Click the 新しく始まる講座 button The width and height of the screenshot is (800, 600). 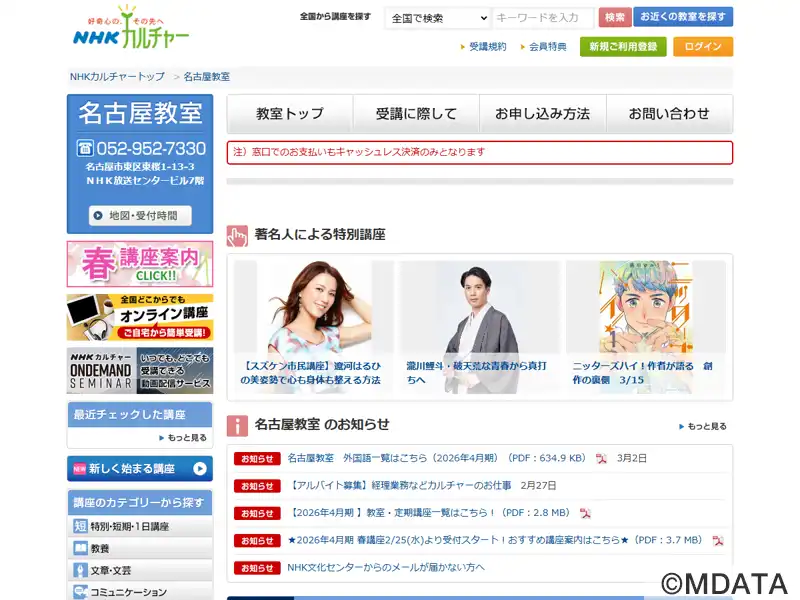coord(140,468)
